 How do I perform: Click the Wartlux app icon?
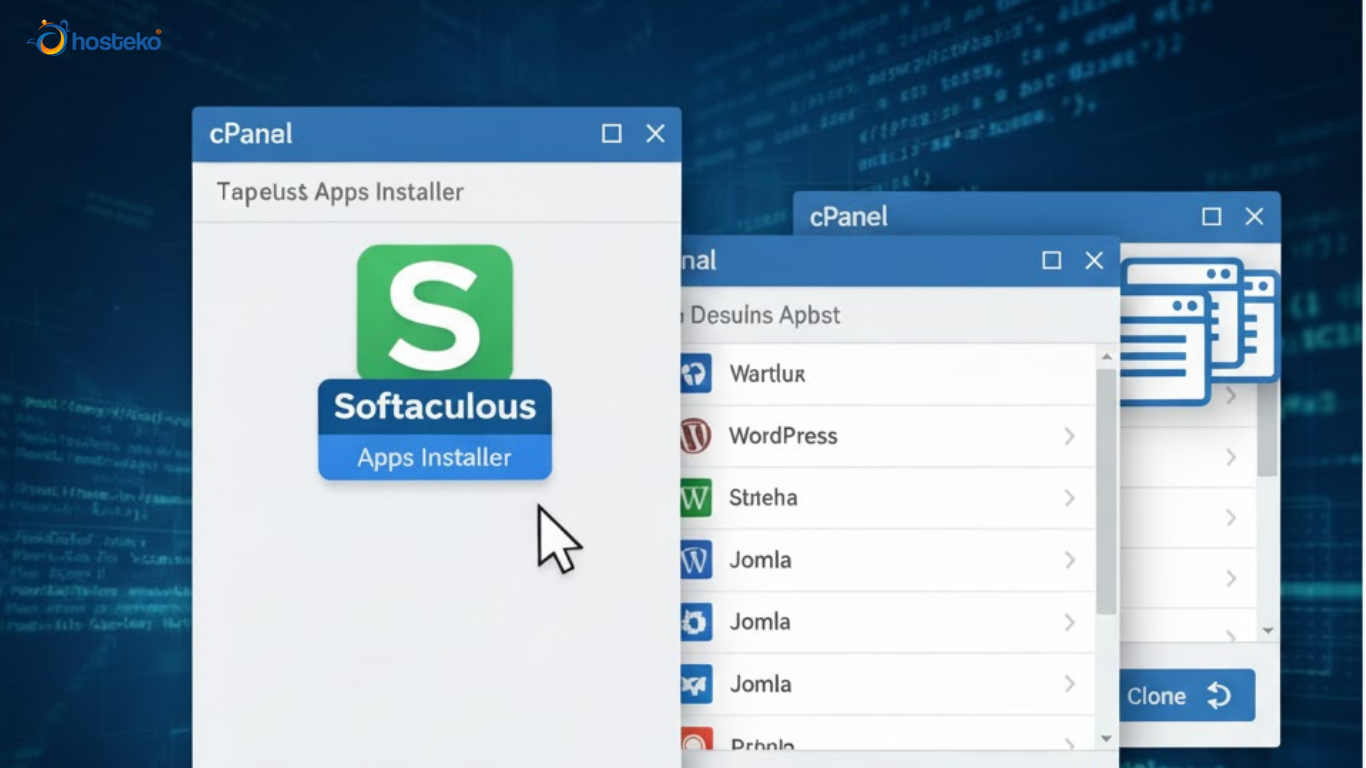[695, 374]
